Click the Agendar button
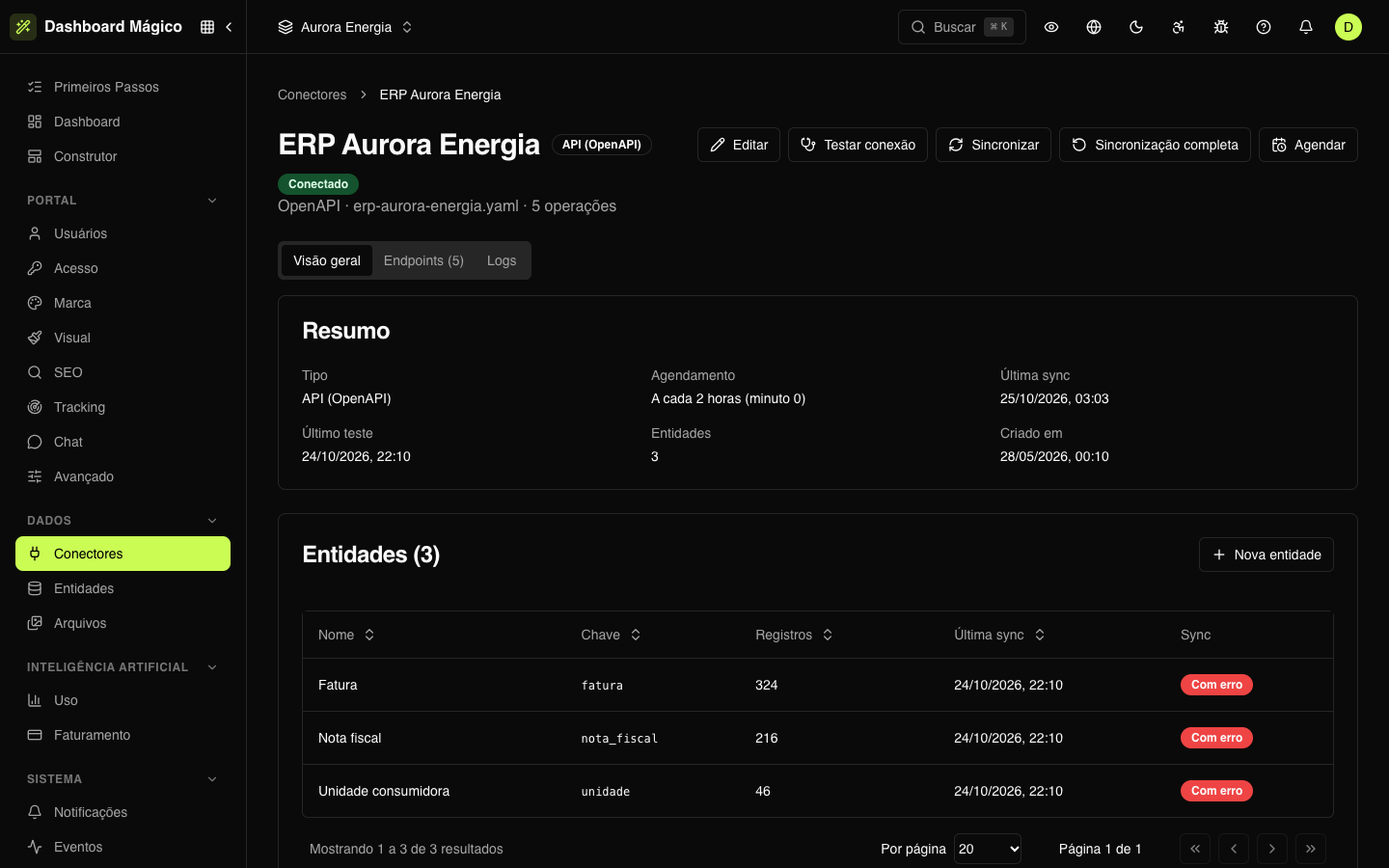Image resolution: width=1389 pixels, height=868 pixels. coord(1308,145)
